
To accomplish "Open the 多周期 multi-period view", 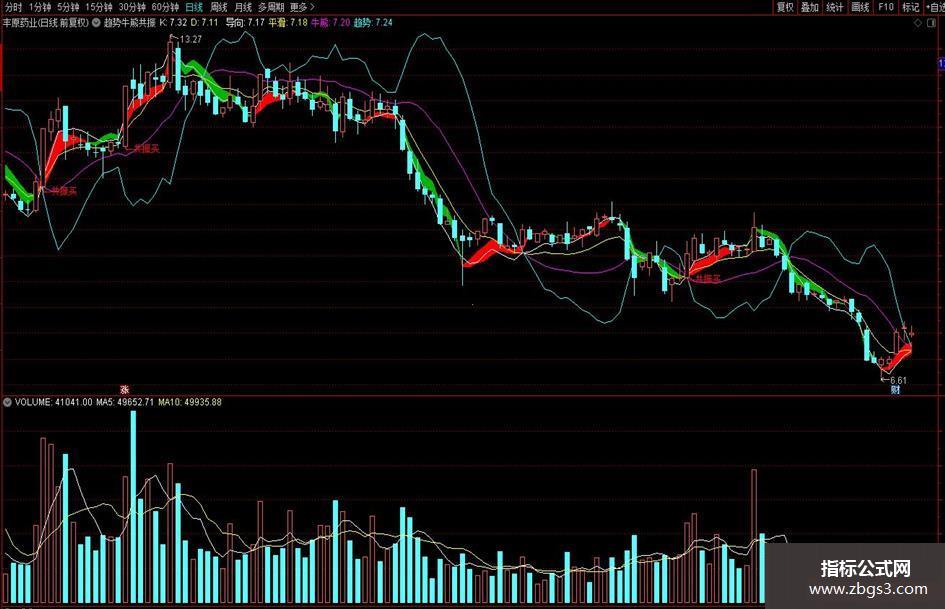I will 271,7.
